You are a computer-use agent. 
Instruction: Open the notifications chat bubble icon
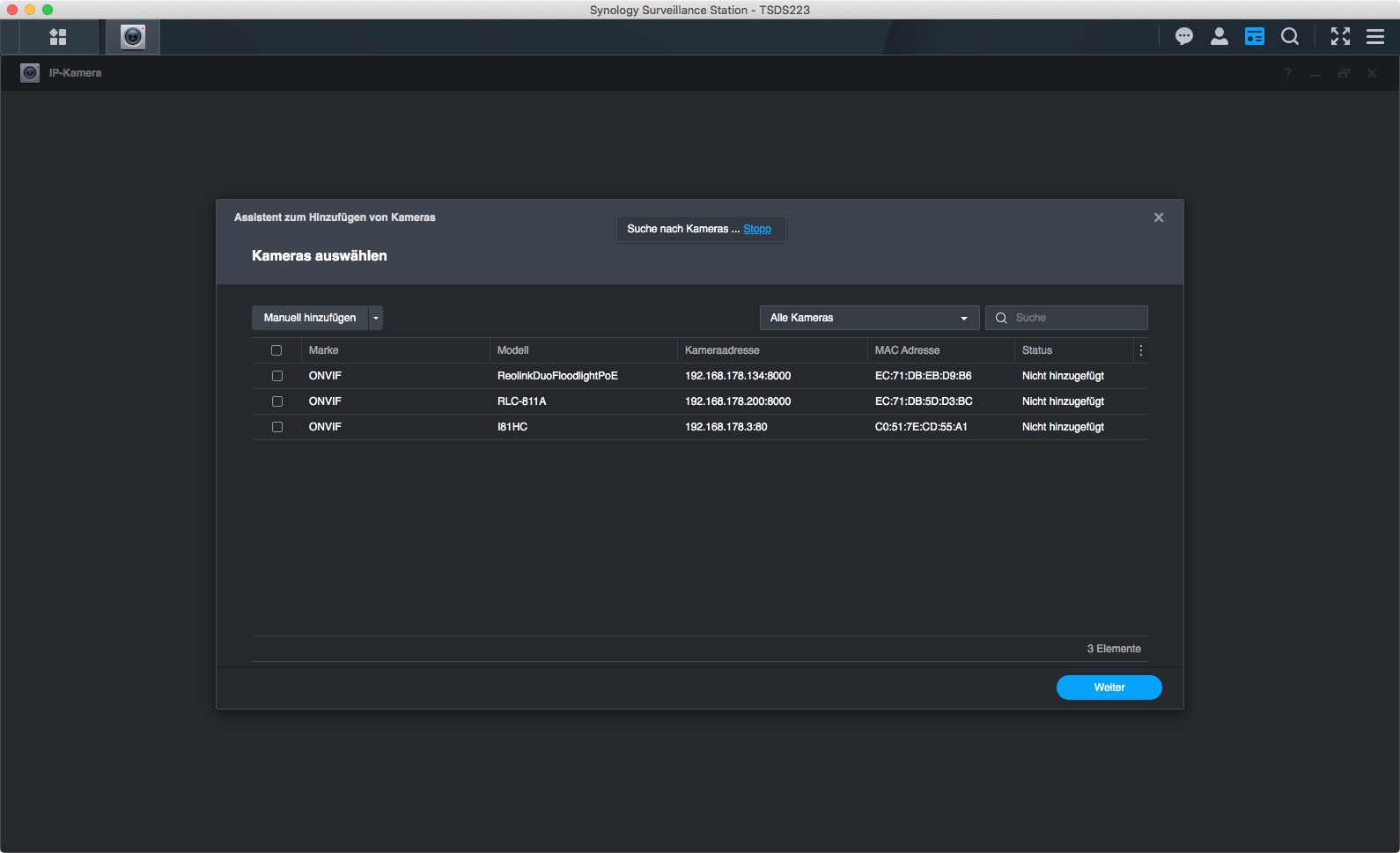click(1184, 37)
